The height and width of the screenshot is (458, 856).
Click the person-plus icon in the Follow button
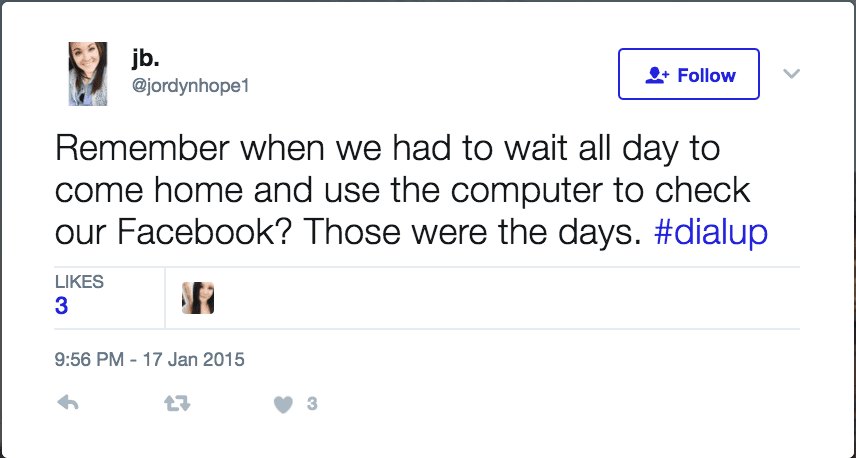click(657, 75)
